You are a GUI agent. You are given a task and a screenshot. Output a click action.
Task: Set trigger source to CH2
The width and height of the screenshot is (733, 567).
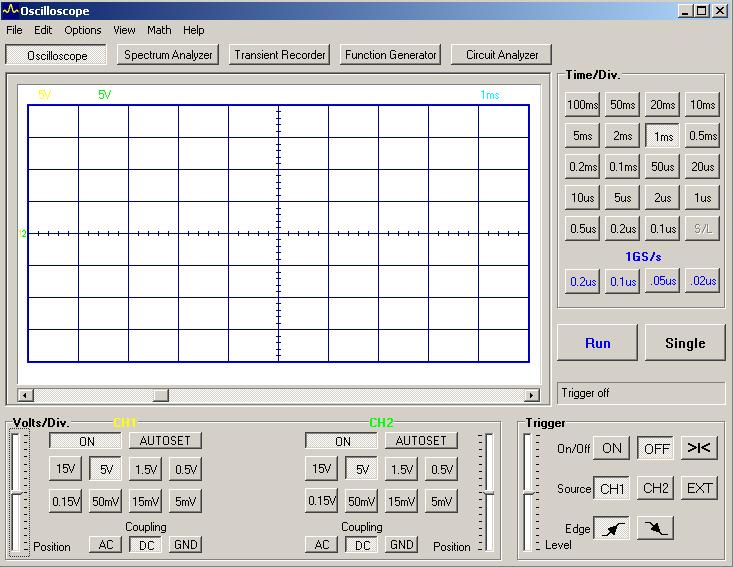pos(656,488)
